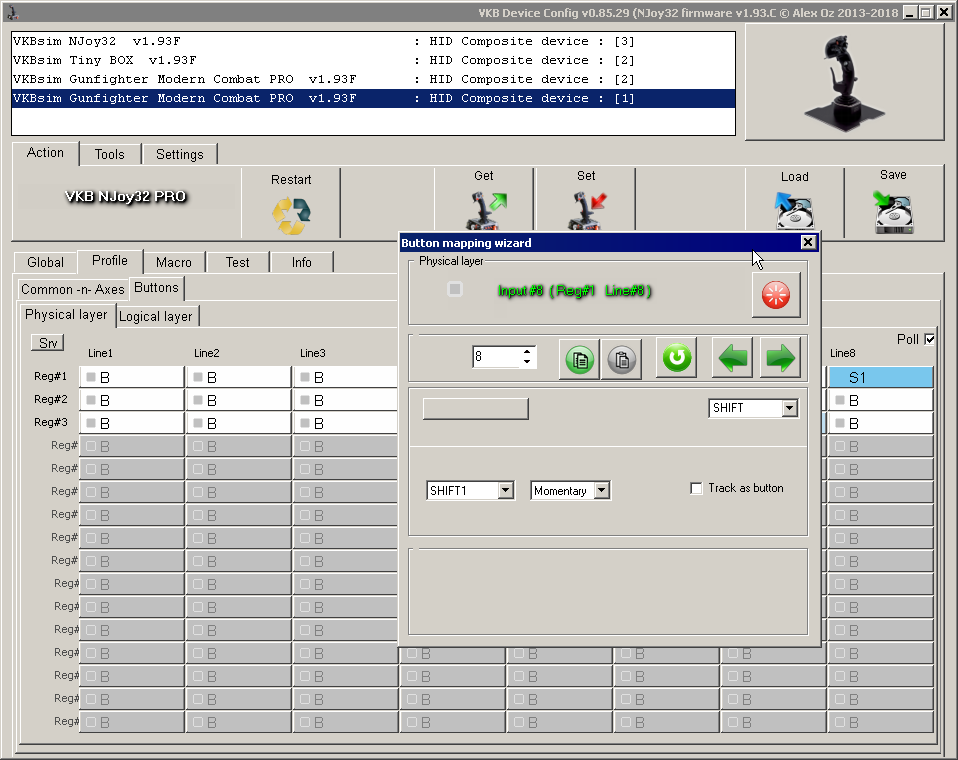This screenshot has height=760, width=958.
Task: Select the Logical layer tab
Action: click(x=156, y=316)
